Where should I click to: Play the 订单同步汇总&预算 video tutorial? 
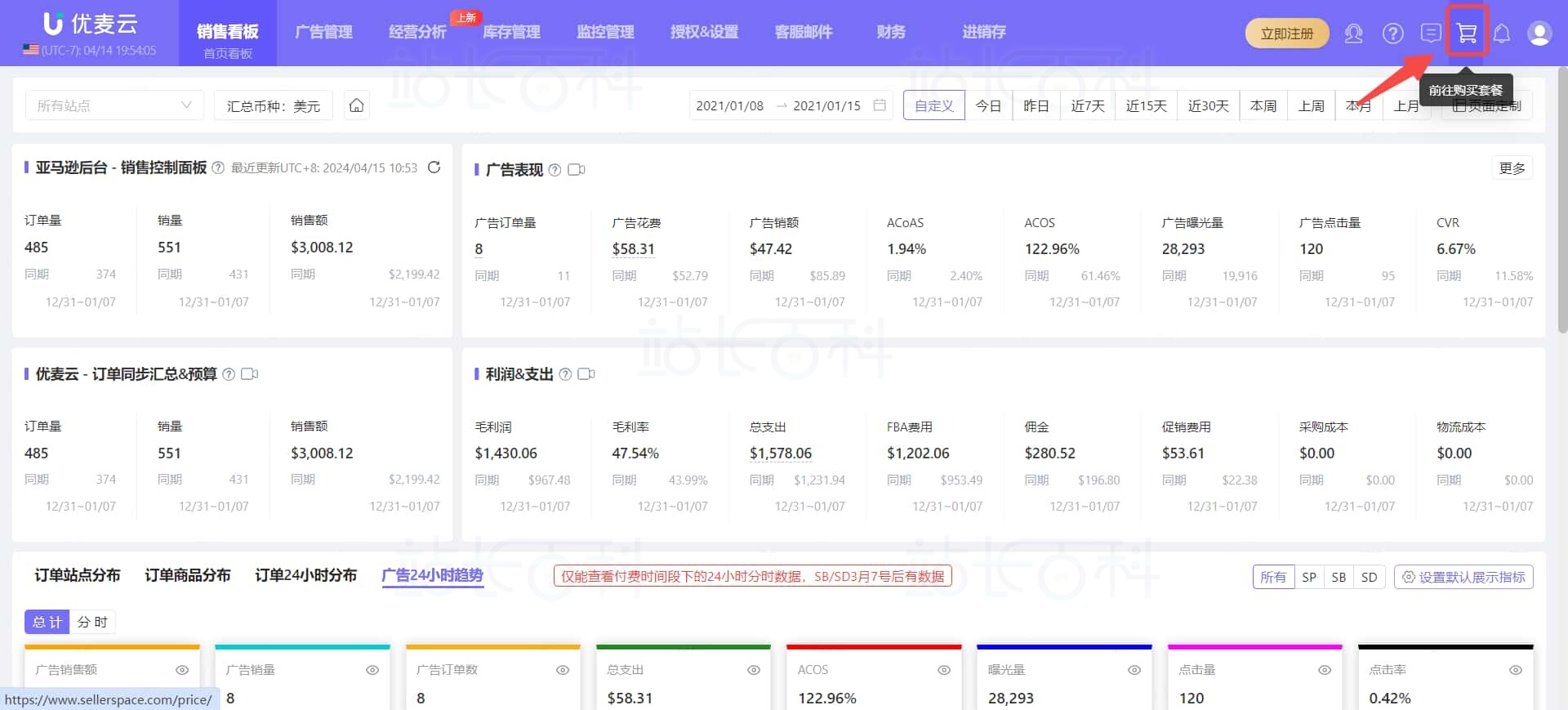coord(250,374)
